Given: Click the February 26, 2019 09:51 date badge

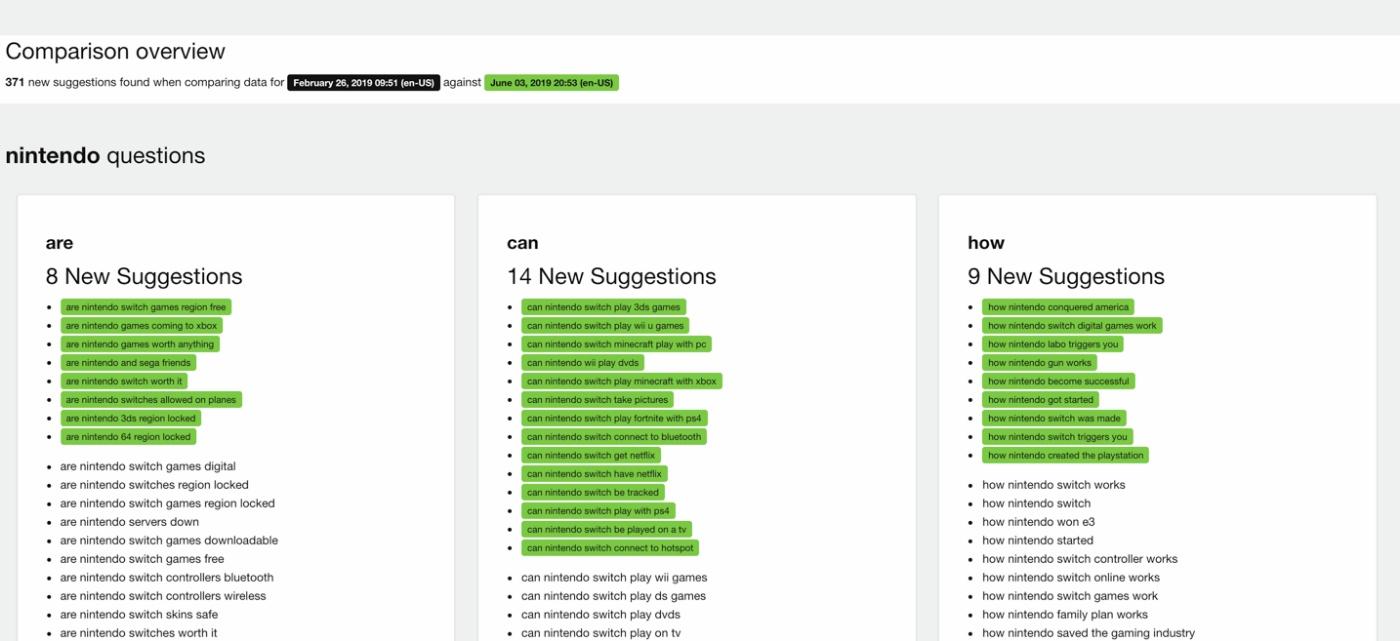Looking at the screenshot, I should coord(364,82).
